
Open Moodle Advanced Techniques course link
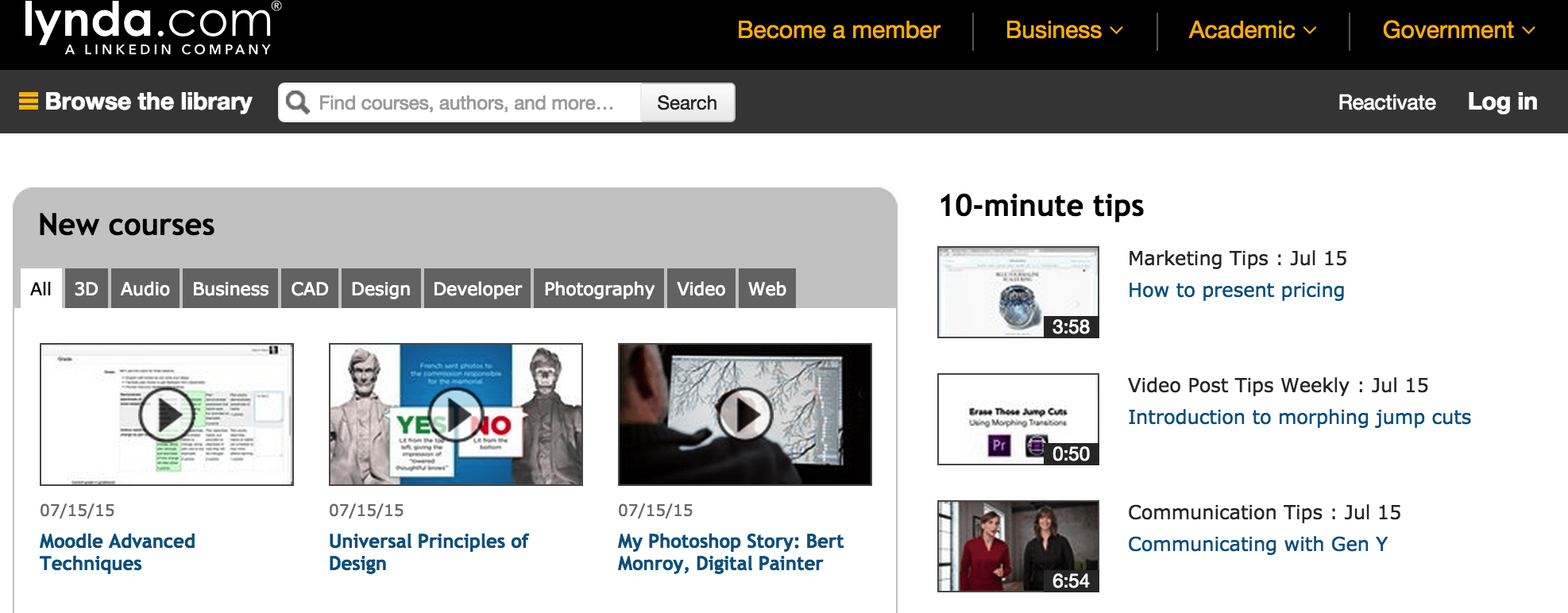[118, 552]
